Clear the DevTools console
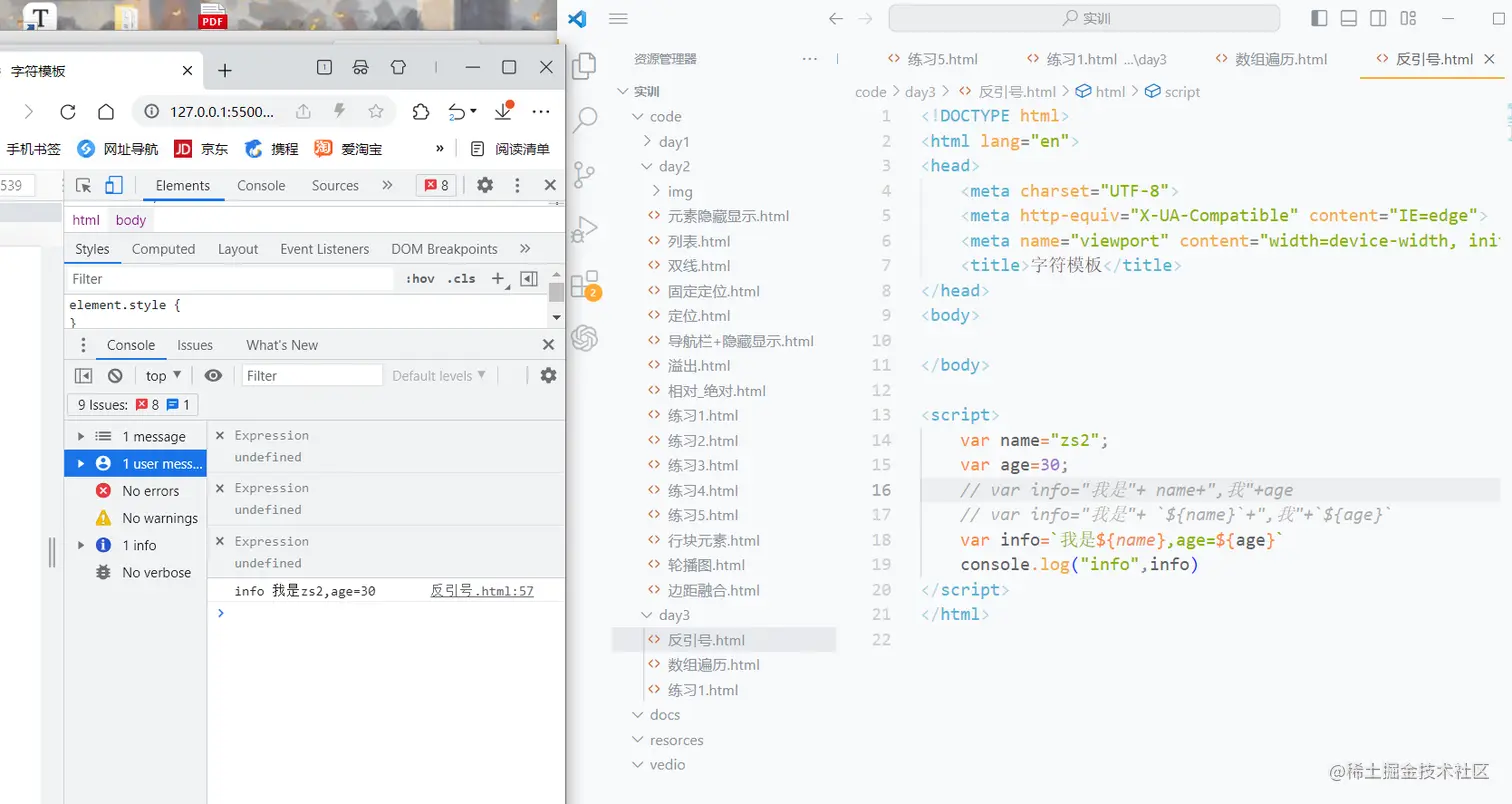The image size is (1512, 804). pyautogui.click(x=115, y=376)
